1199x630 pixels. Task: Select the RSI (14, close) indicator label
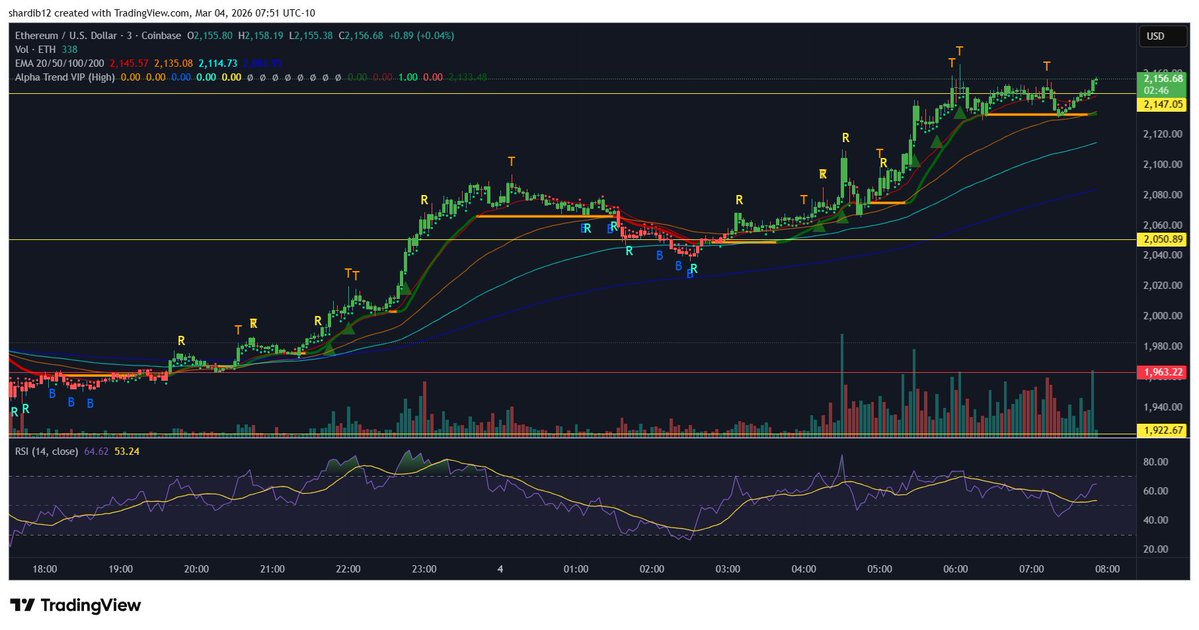coord(47,451)
